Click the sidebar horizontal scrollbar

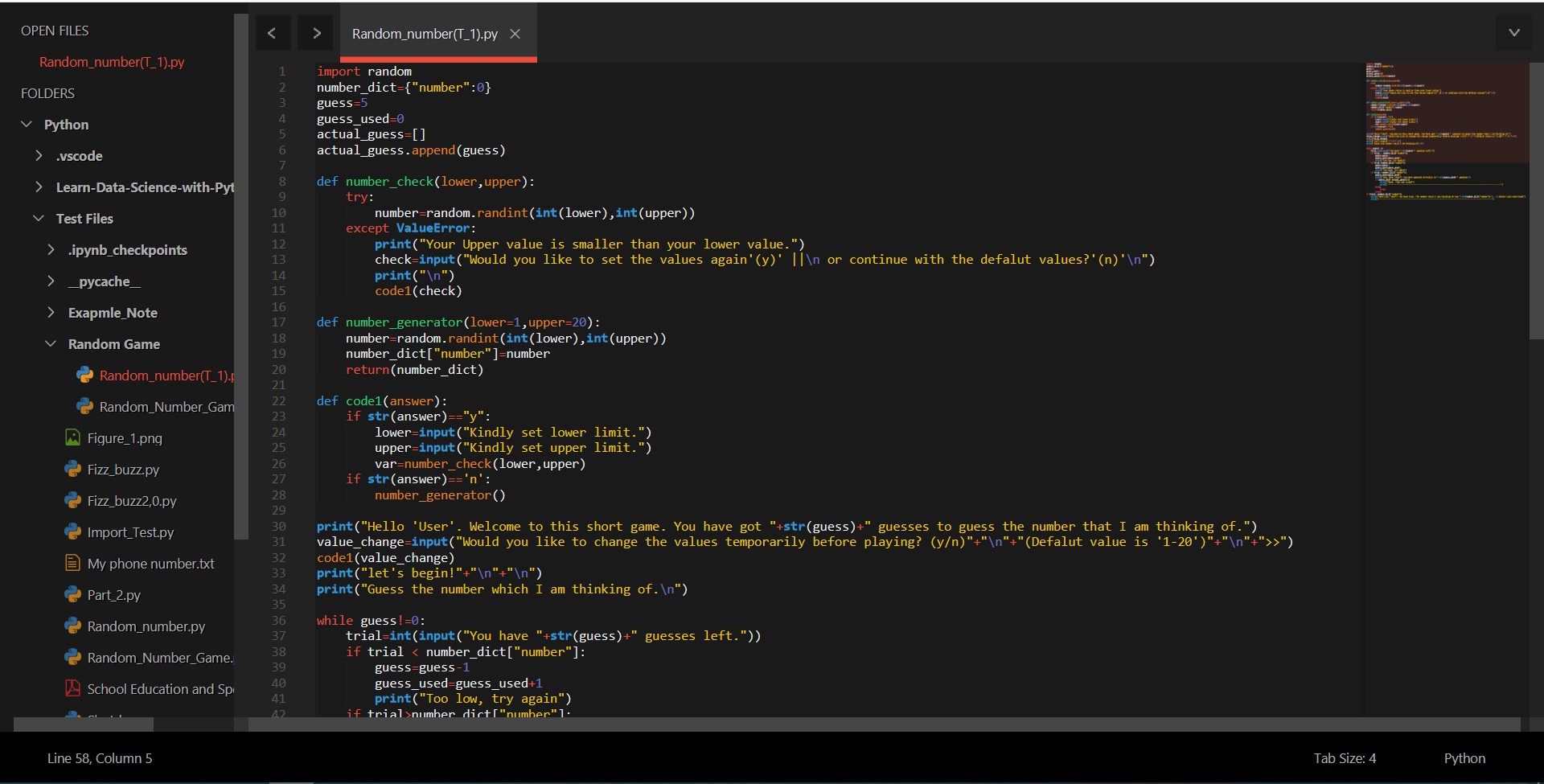[x=84, y=724]
